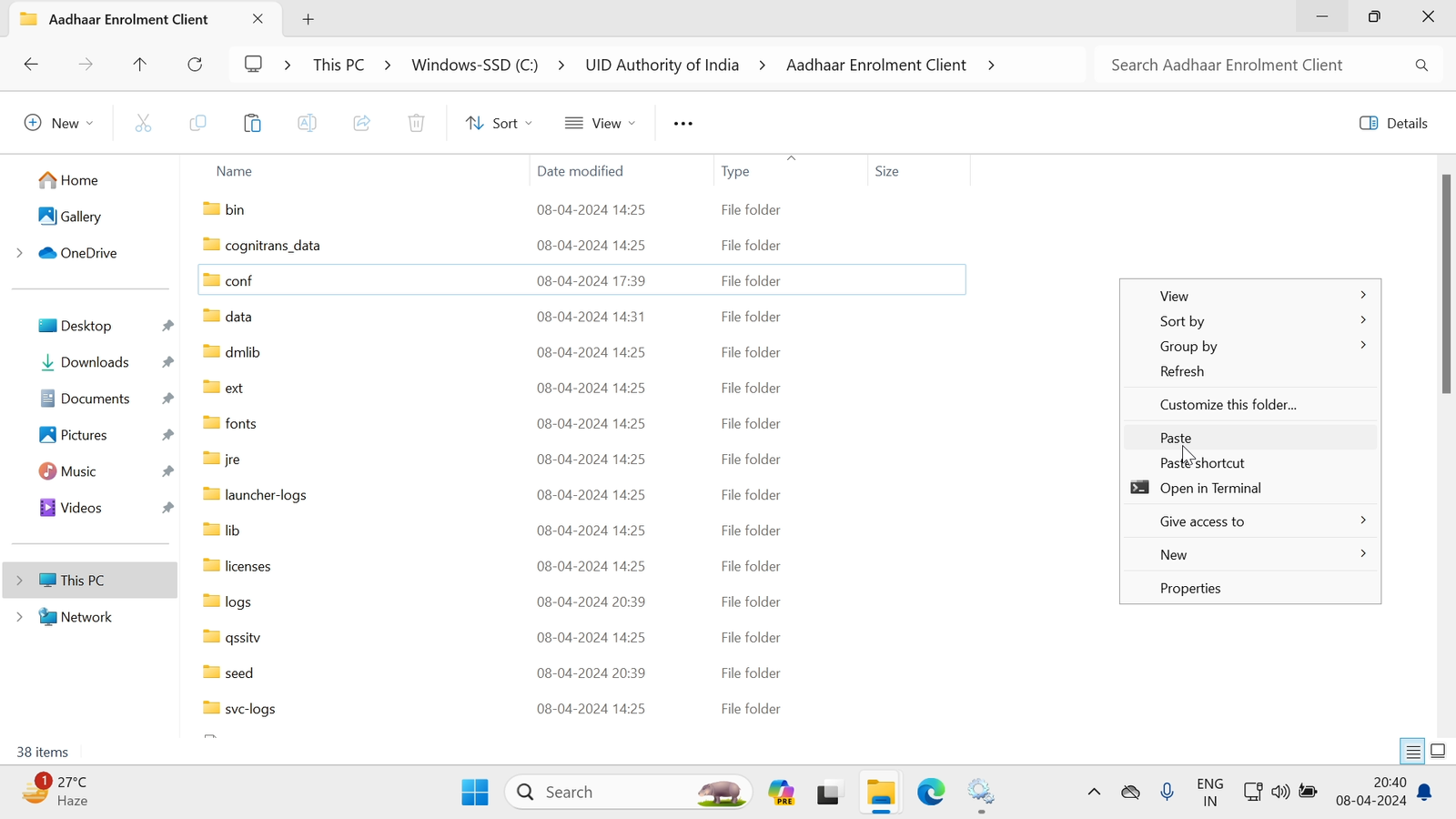Click the PC monitor icon in address bar
This screenshot has height=819, width=1456.
(254, 65)
